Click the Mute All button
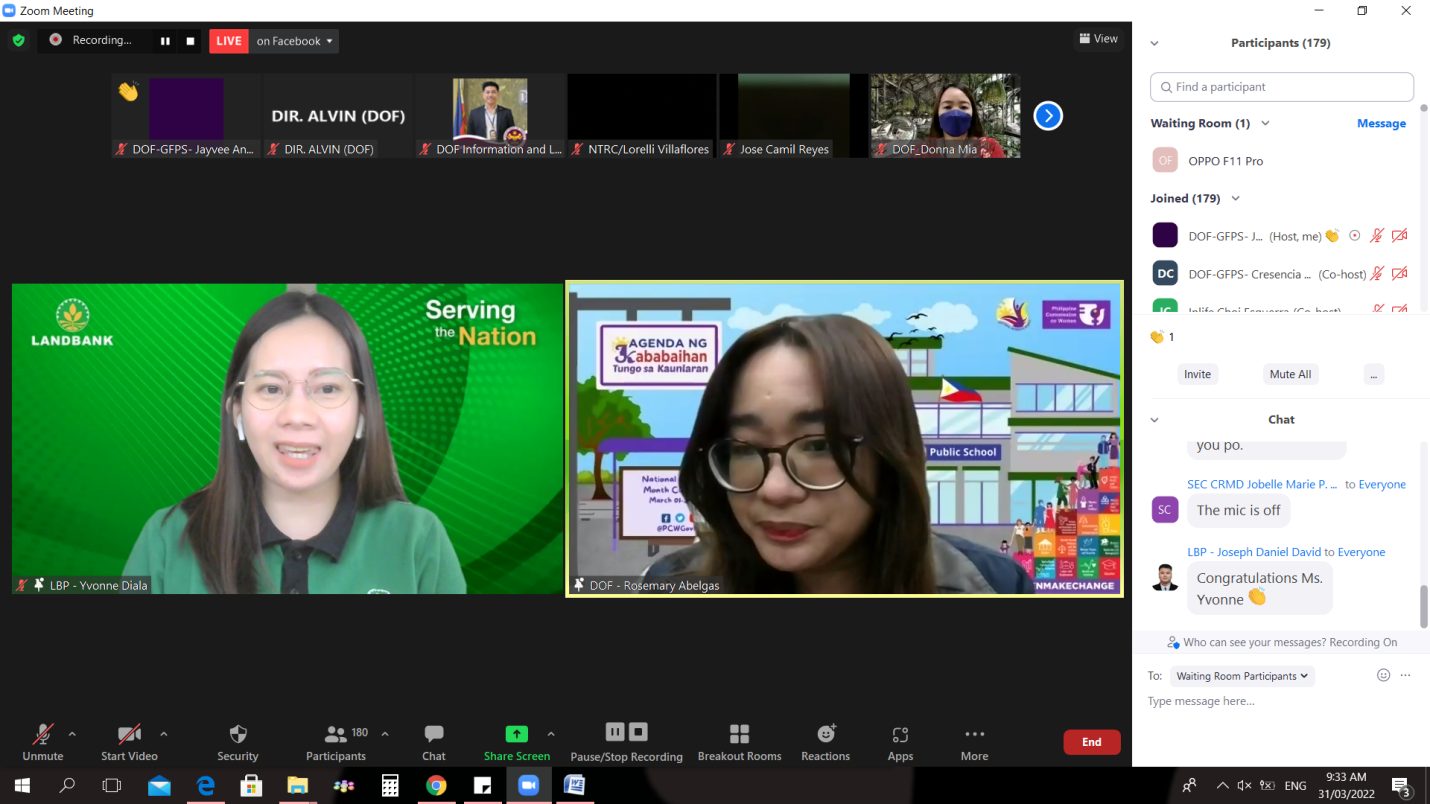 click(1290, 374)
